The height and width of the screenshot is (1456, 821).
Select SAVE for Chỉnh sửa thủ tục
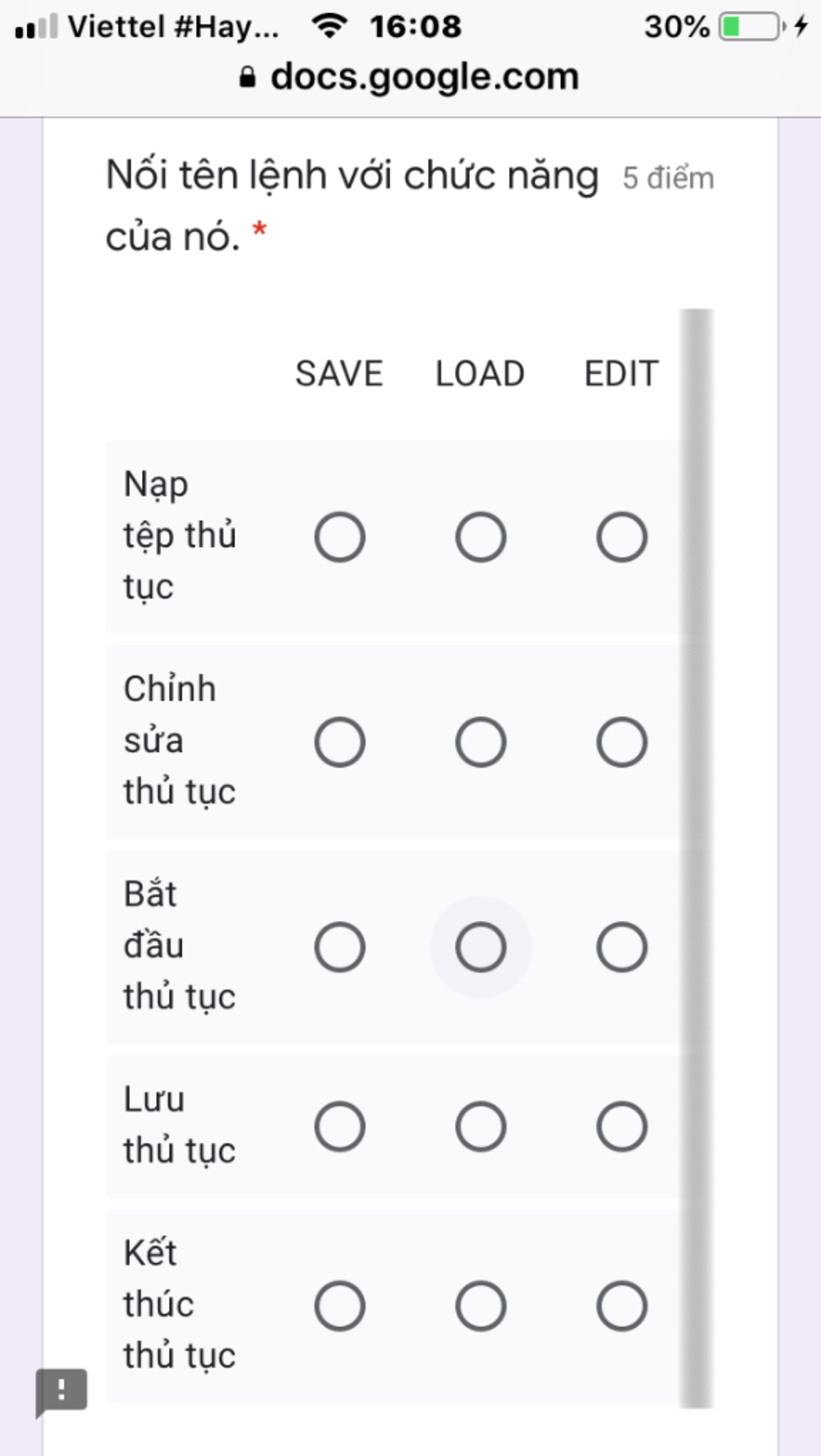(340, 742)
